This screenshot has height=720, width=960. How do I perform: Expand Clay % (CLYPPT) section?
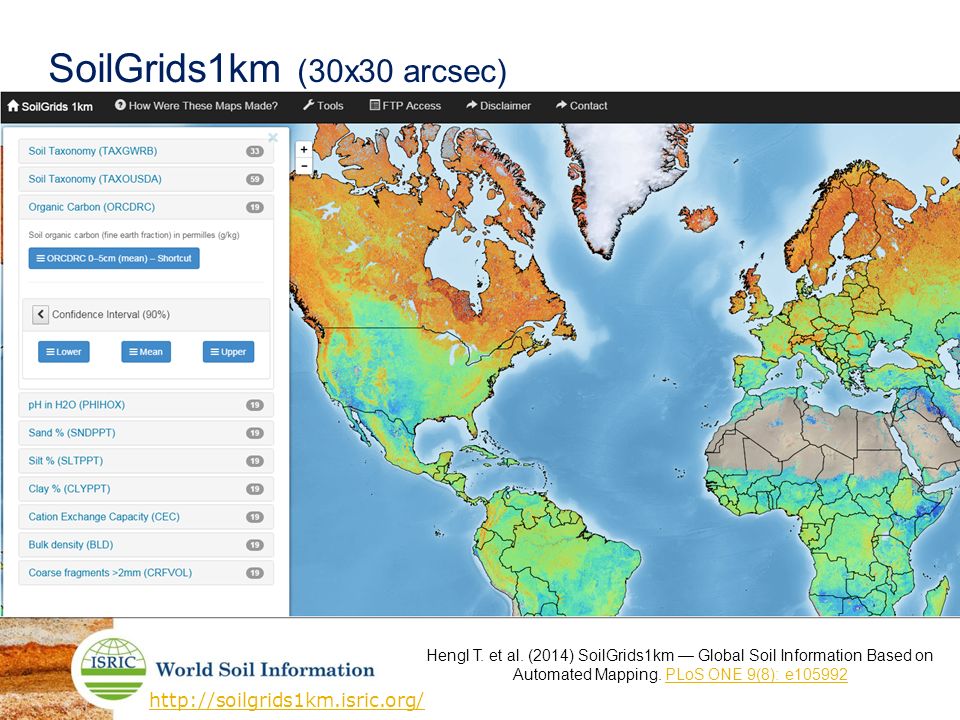point(146,489)
